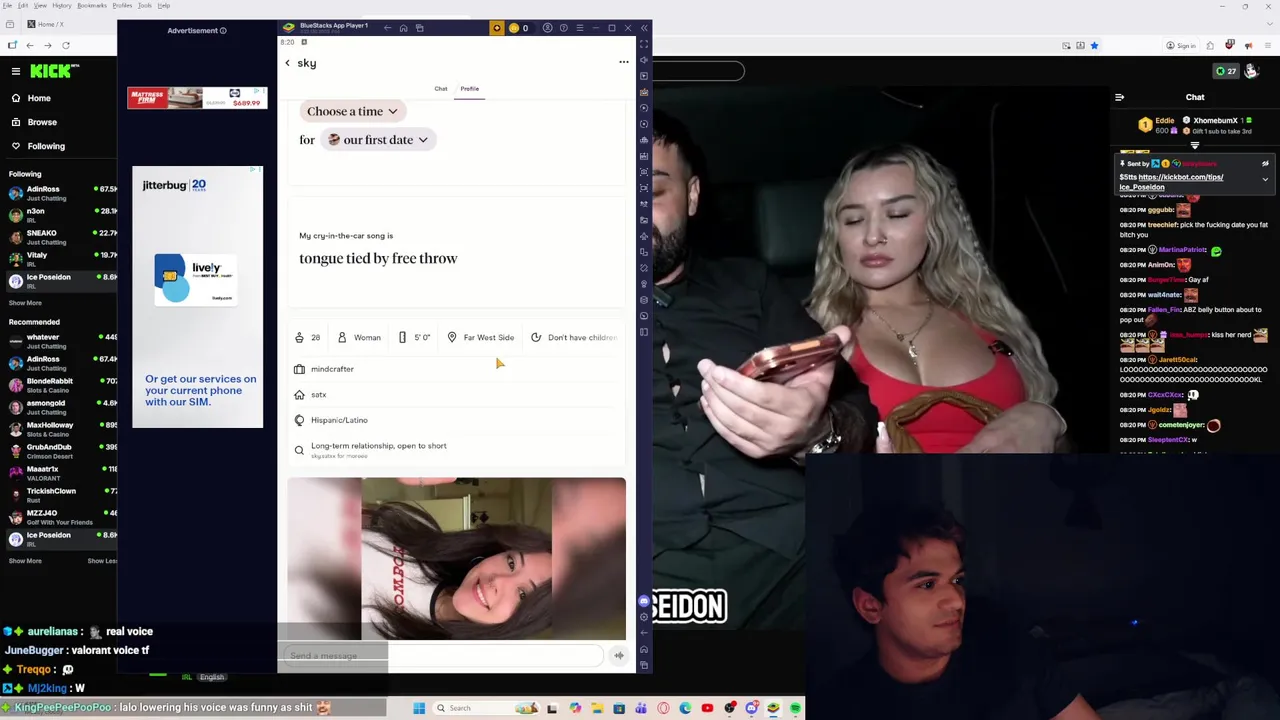The image size is (1280, 720).
Task: Collapse the BlueStacks side toolbar
Action: [644, 28]
